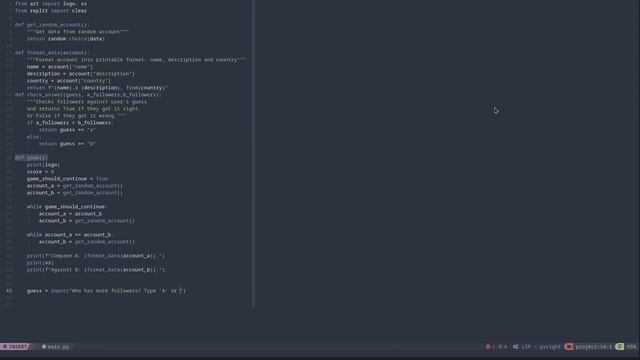The width and height of the screenshot is (640, 360).
Task: Click the 'and returns True if they got it right' line
Action: [x=84, y=109]
